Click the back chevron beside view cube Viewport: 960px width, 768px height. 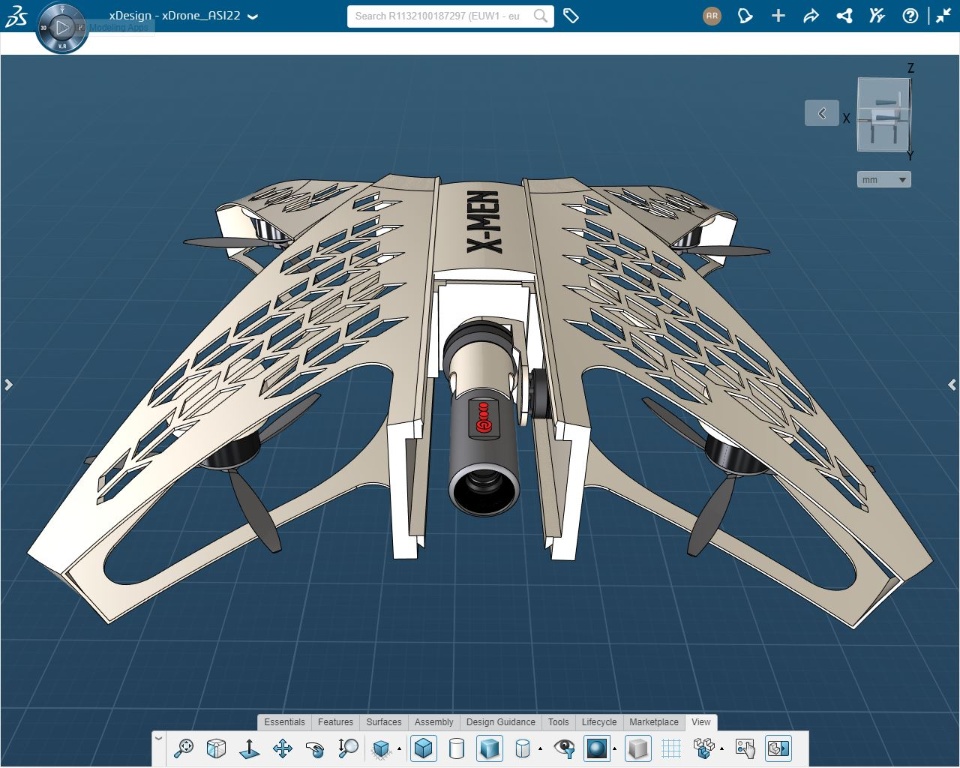[822, 113]
